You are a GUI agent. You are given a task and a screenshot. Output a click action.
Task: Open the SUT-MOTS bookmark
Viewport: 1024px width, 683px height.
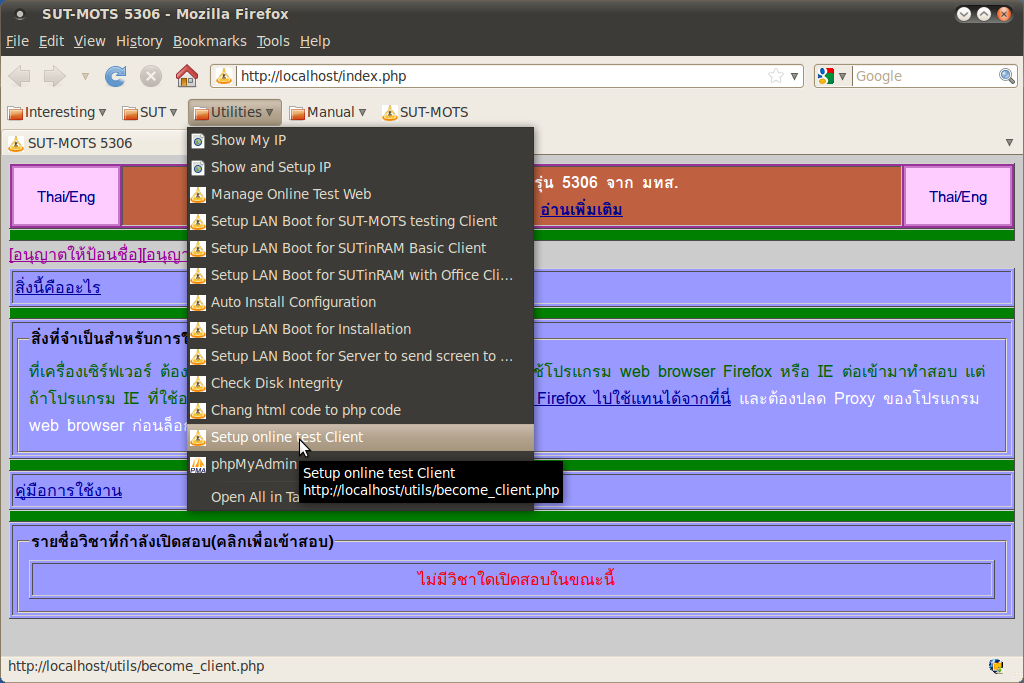(x=425, y=112)
